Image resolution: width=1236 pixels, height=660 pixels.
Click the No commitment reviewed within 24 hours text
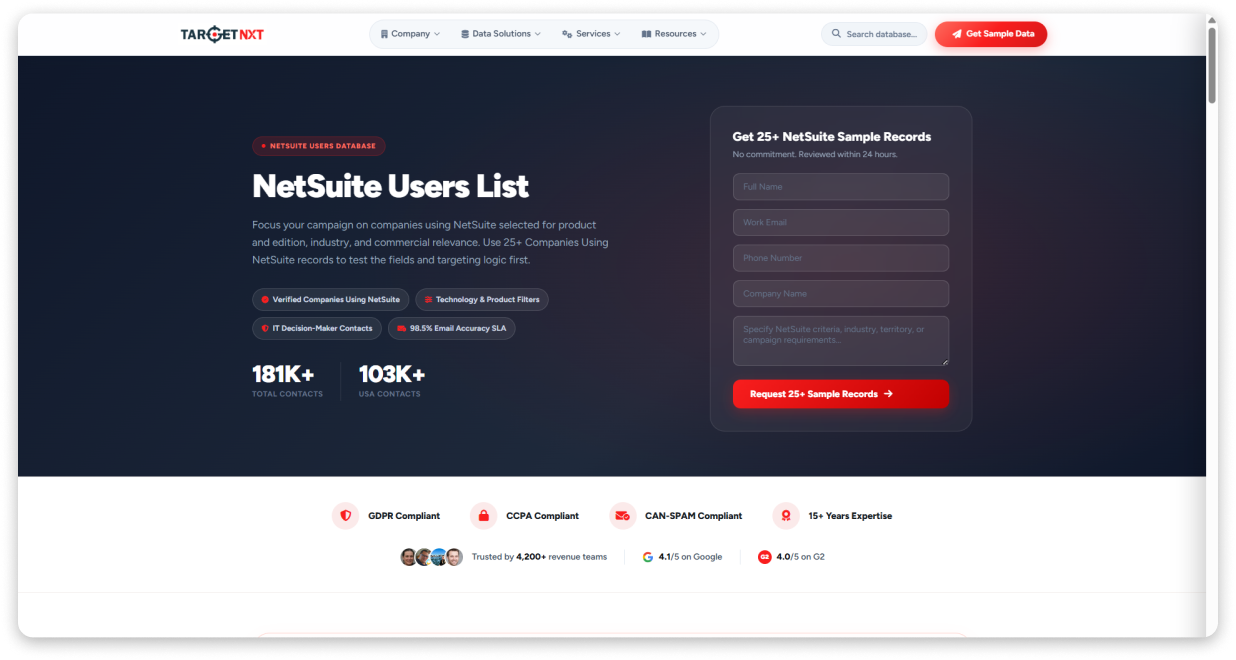click(815, 155)
